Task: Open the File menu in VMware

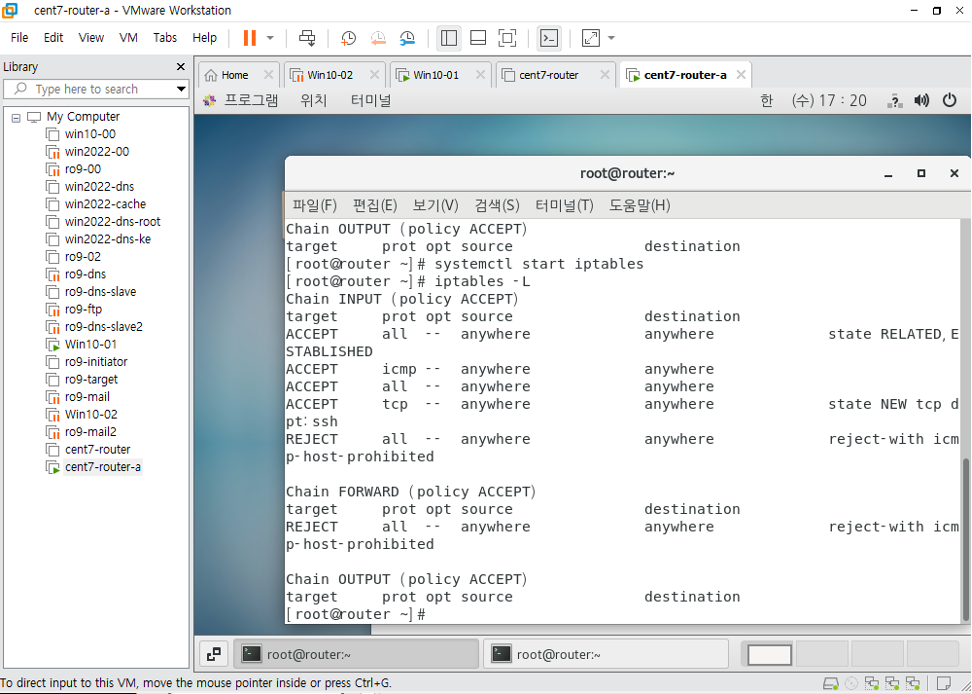Action: (19, 38)
